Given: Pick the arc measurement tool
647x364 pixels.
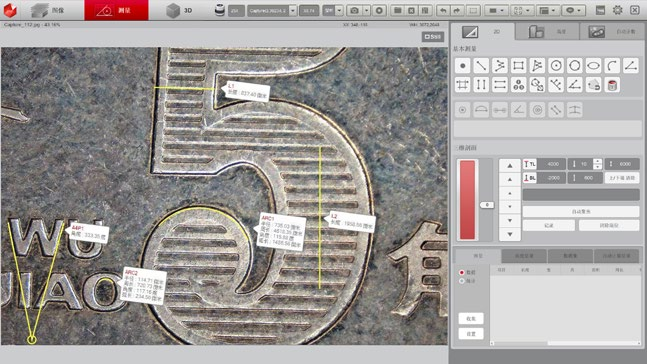Looking at the screenshot, I should pyautogui.click(x=612, y=66).
